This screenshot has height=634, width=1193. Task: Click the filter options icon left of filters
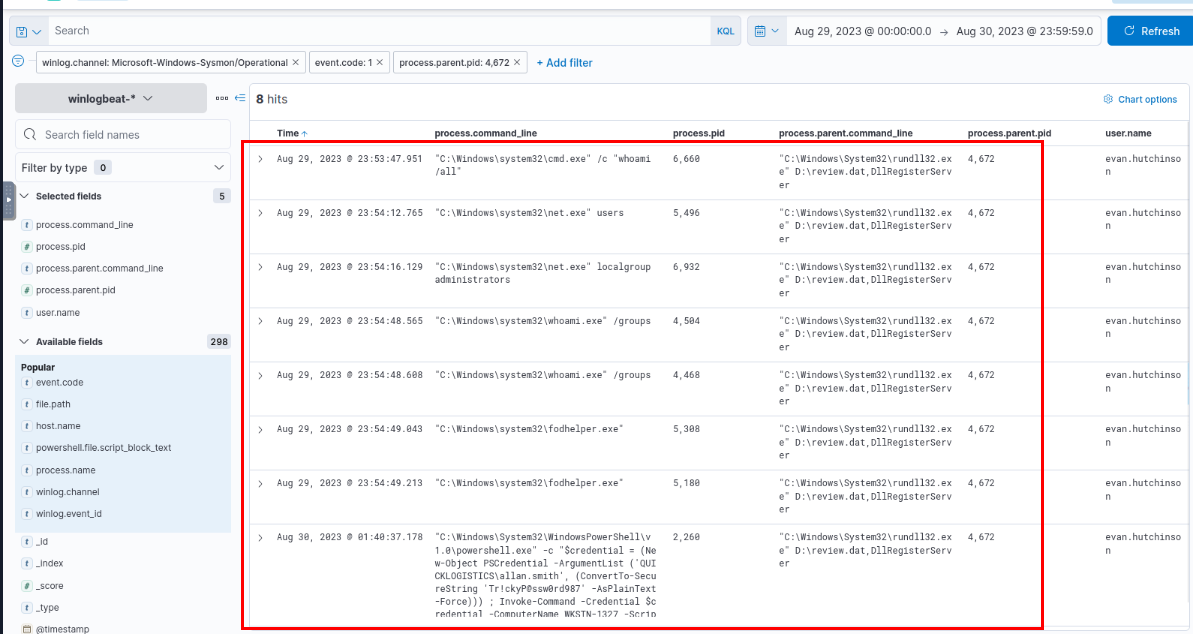coord(18,62)
